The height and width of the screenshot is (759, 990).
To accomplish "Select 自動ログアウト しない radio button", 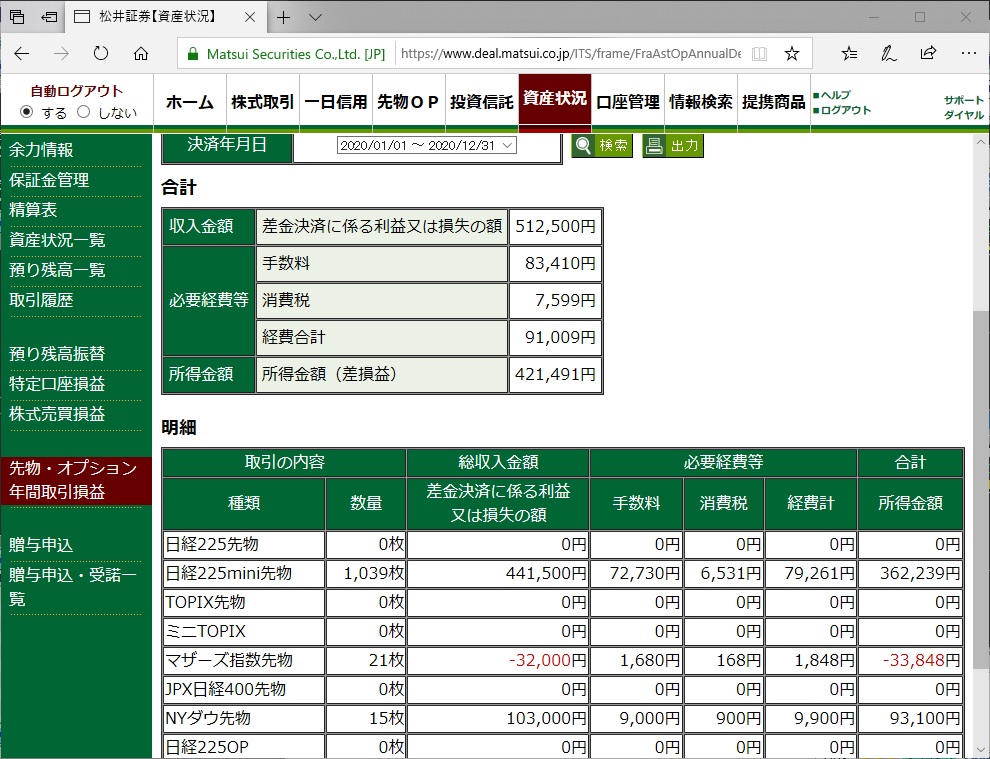I will [x=84, y=112].
